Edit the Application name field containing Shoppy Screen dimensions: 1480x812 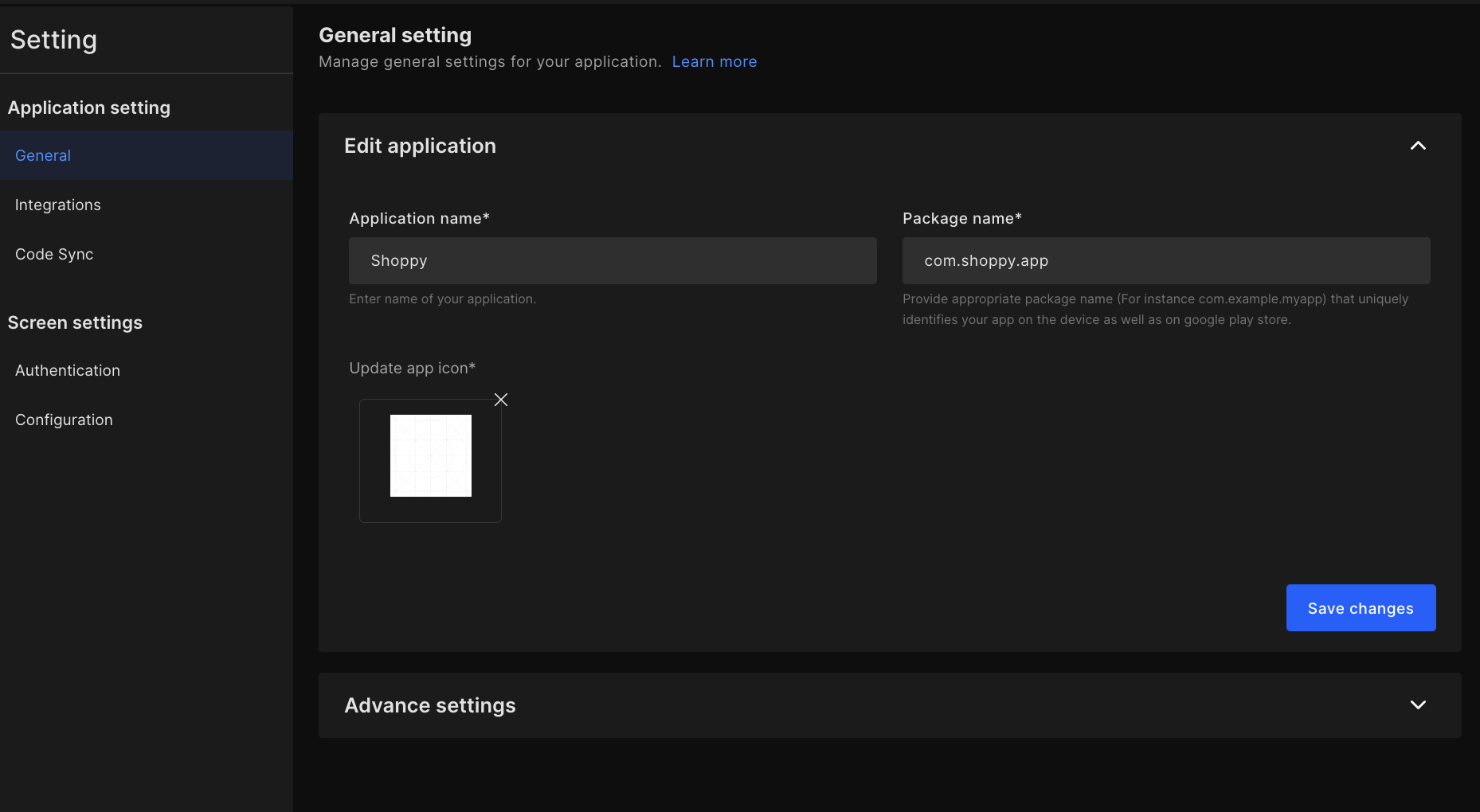(x=613, y=260)
